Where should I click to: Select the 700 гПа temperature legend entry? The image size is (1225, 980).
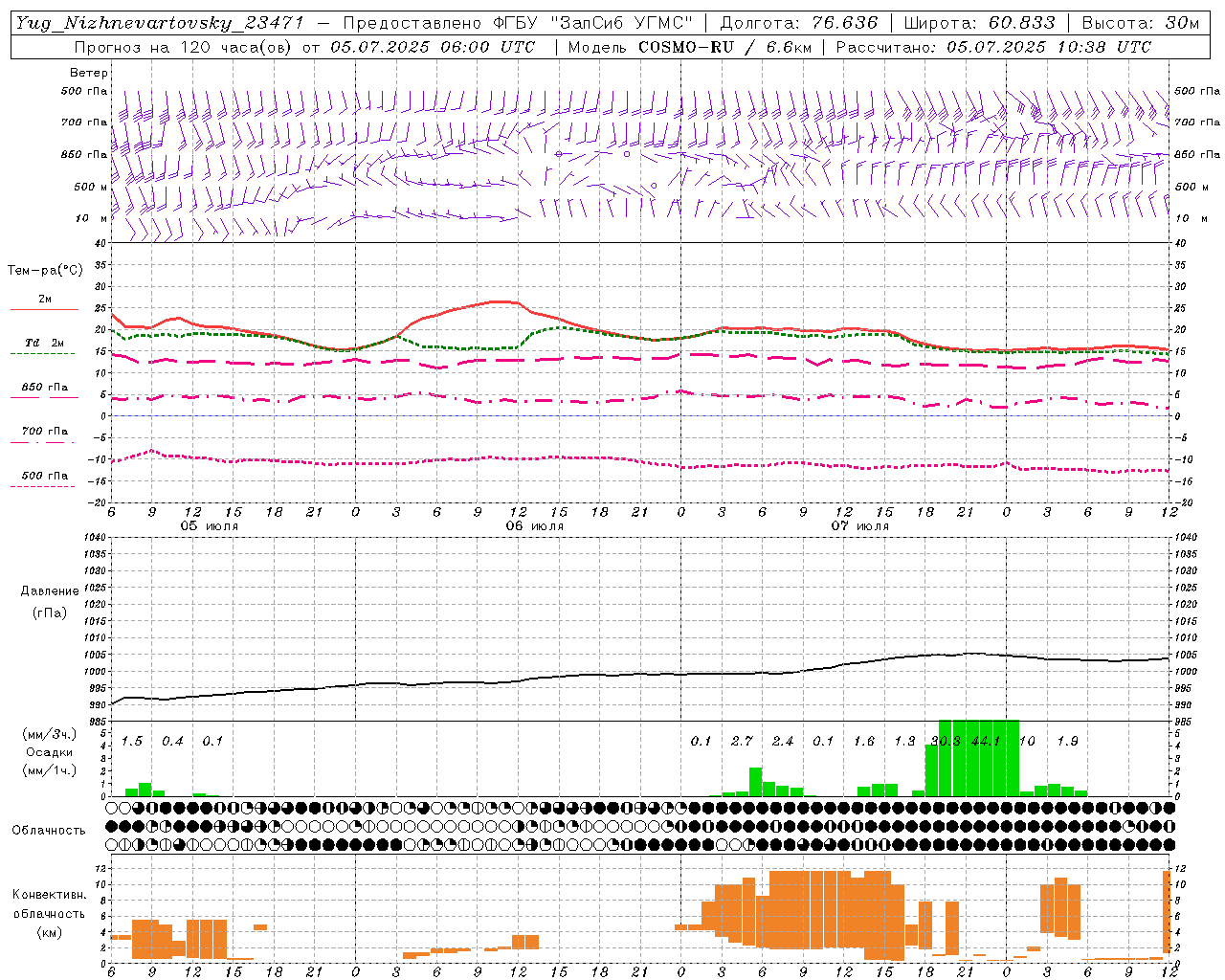[x=44, y=432]
